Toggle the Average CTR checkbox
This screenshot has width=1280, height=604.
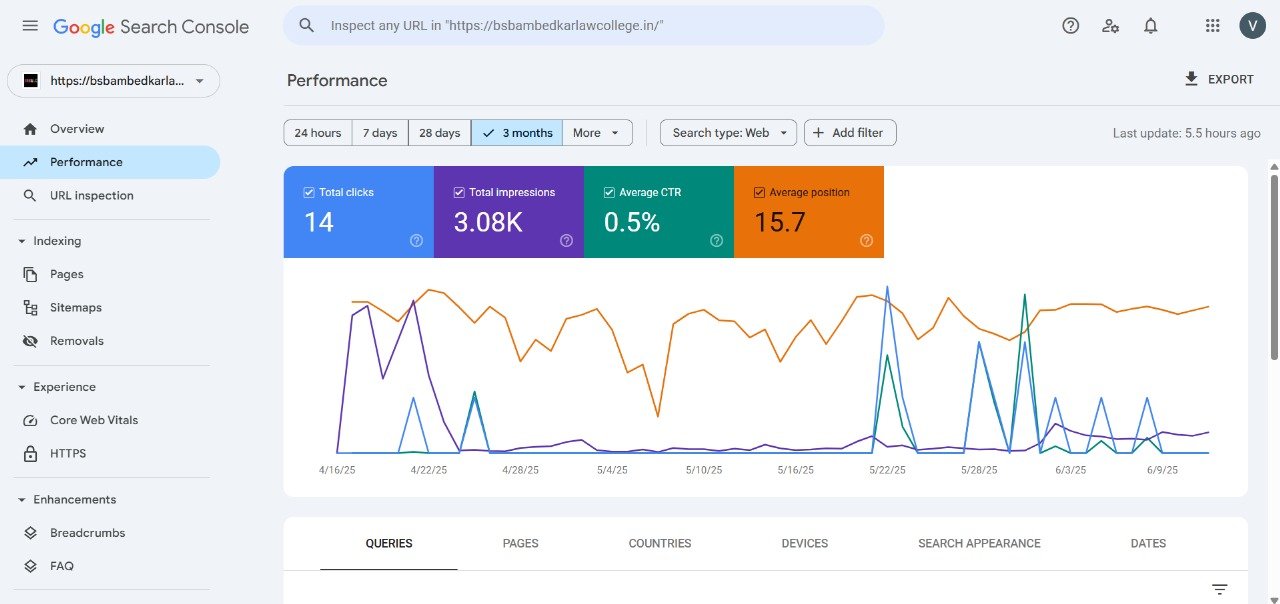pos(609,192)
